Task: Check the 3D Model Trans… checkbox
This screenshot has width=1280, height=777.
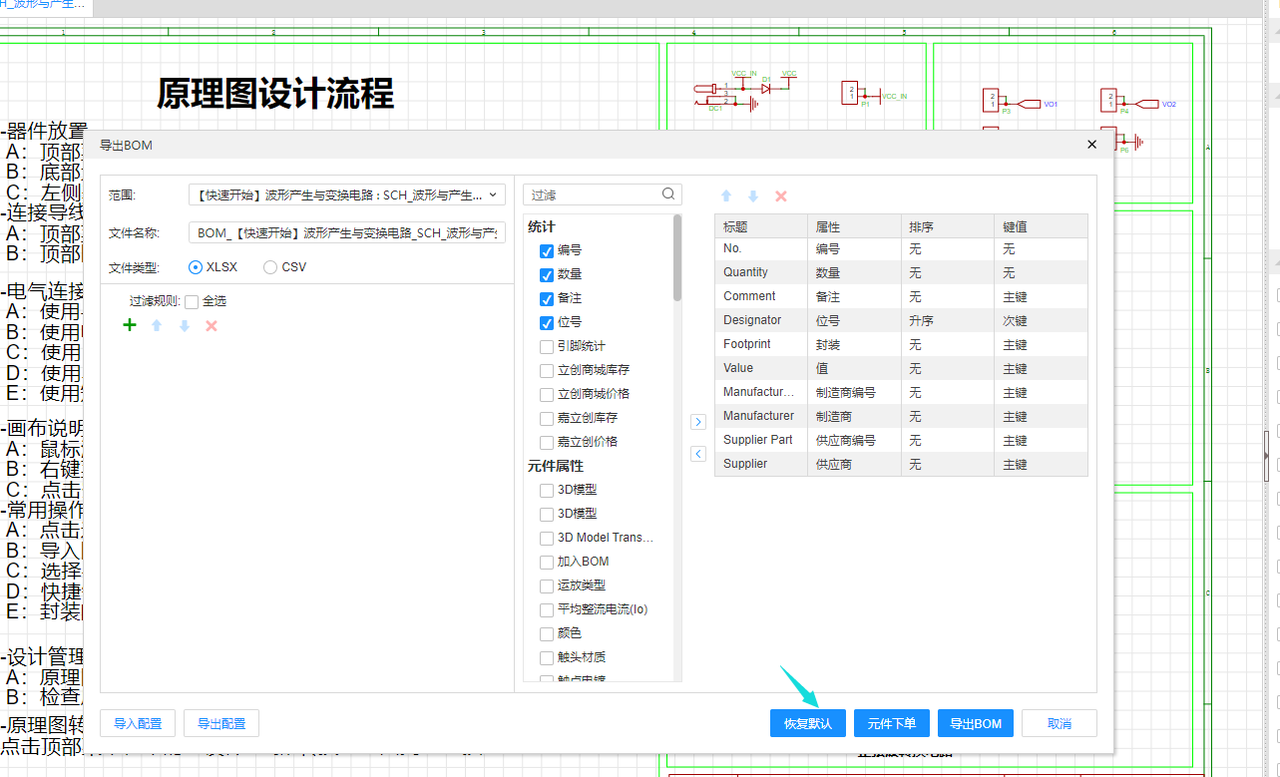Action: click(x=547, y=538)
